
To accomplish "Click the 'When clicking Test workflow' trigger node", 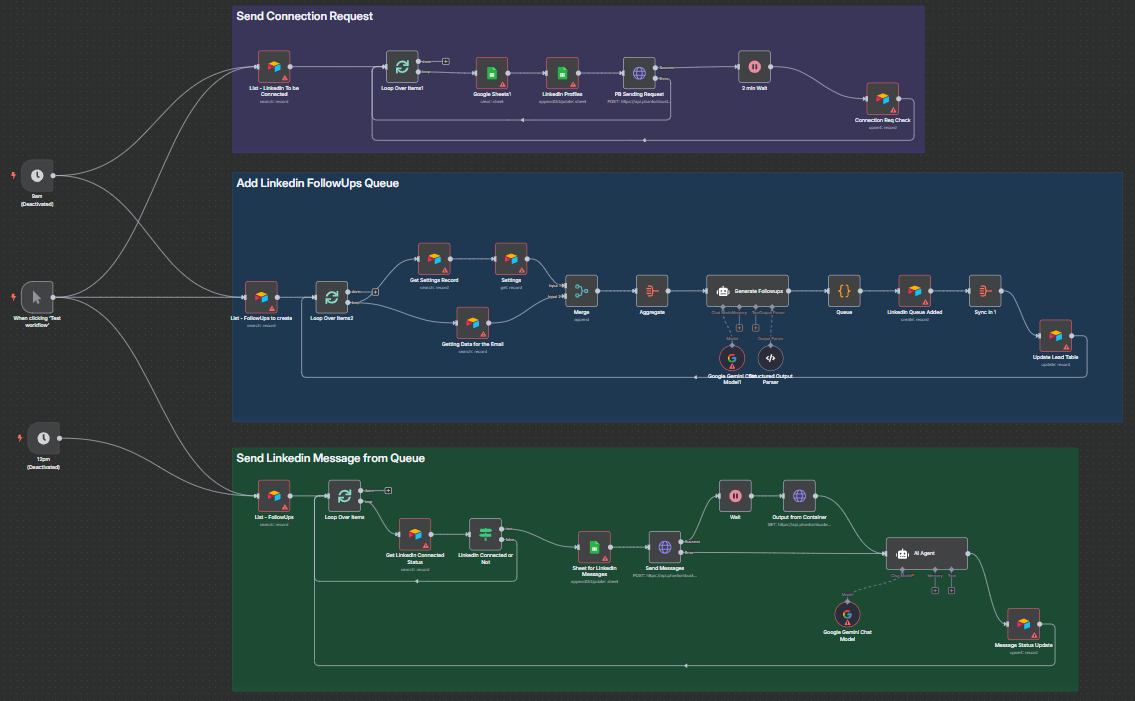I will tap(37, 297).
